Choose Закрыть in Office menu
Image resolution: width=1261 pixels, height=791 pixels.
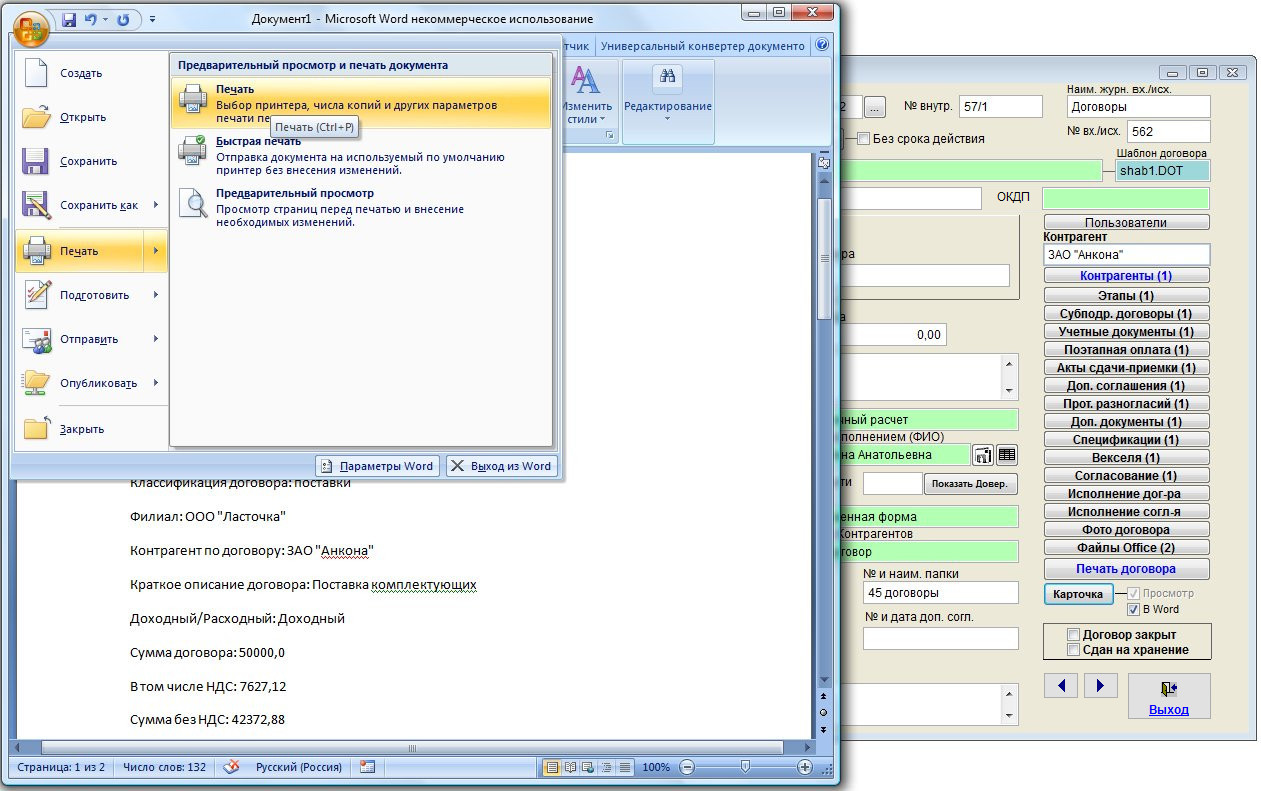(91, 429)
